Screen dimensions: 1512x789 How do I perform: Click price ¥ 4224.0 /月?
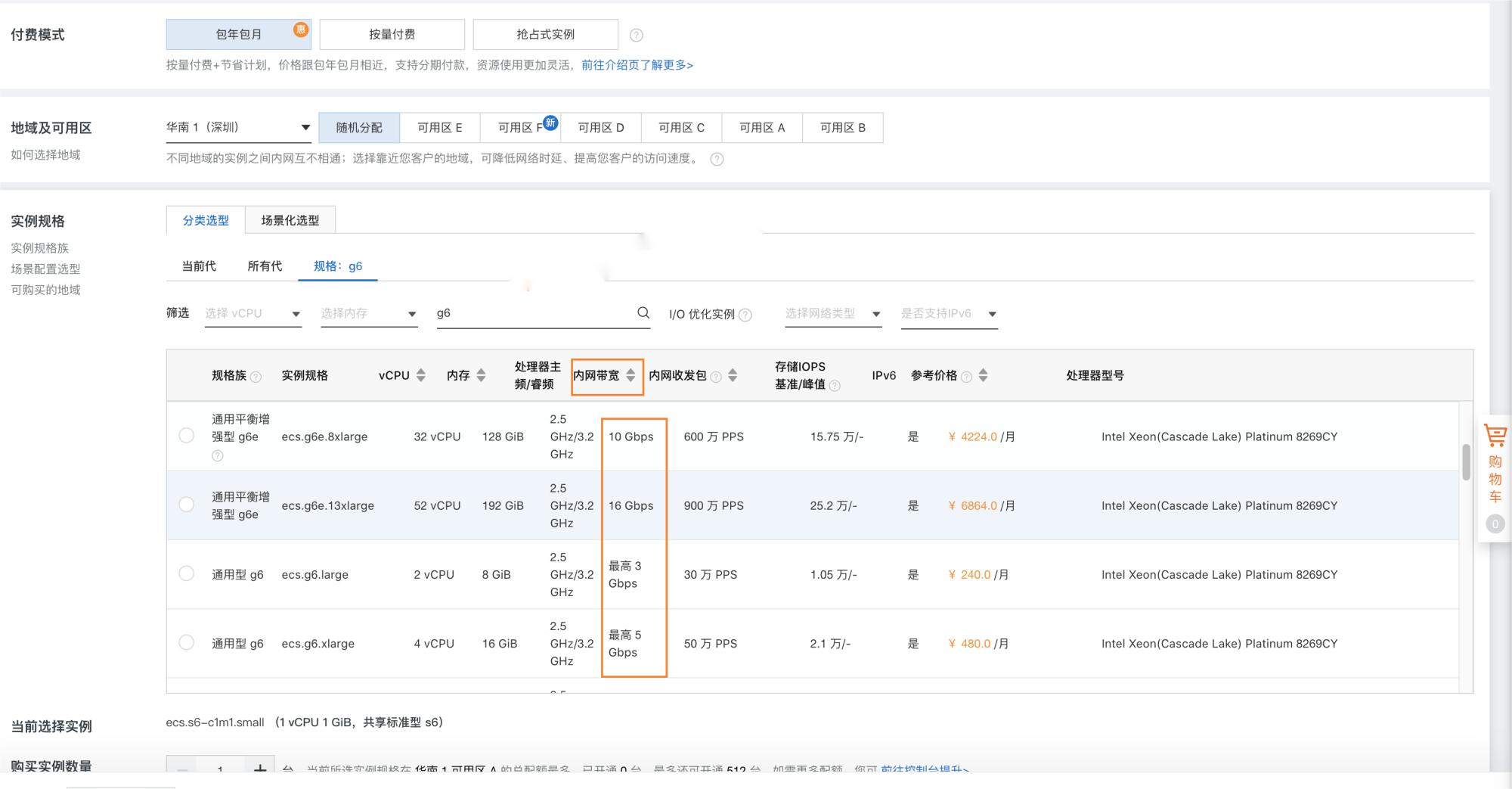981,436
